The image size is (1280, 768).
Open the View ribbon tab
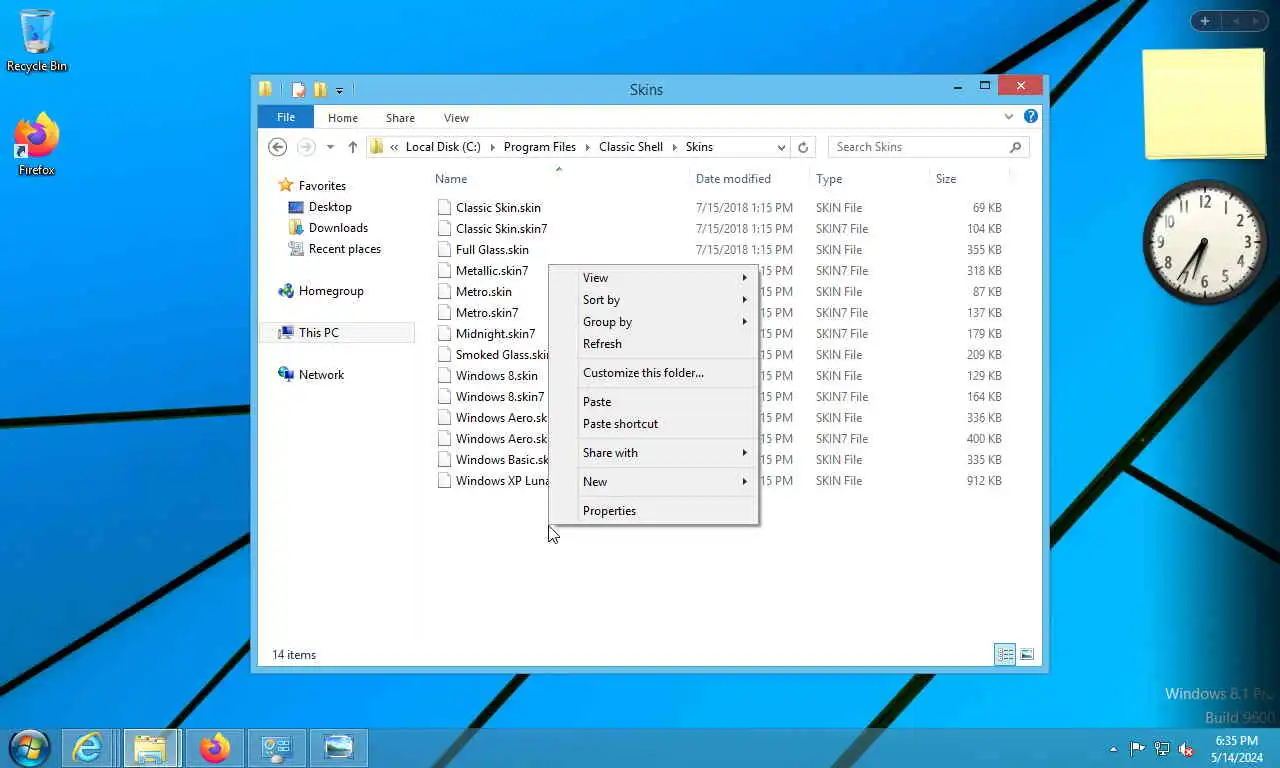click(456, 118)
